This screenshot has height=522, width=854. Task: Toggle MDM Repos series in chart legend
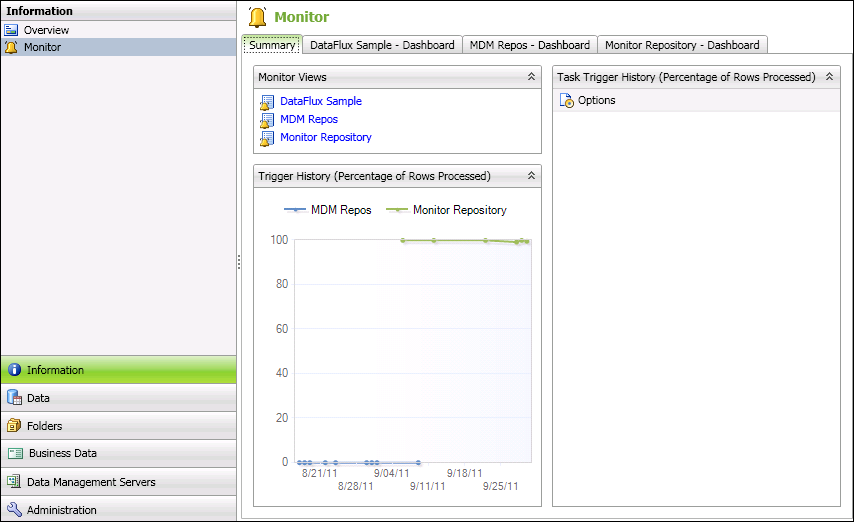tap(329, 210)
